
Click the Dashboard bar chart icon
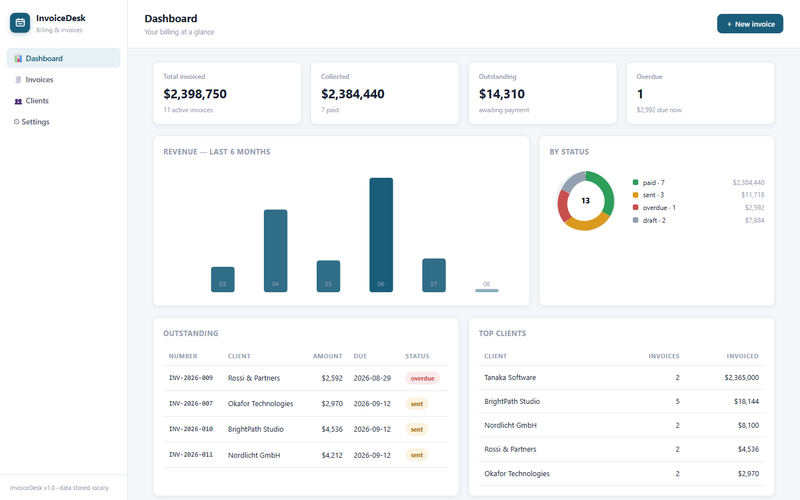click(18, 59)
